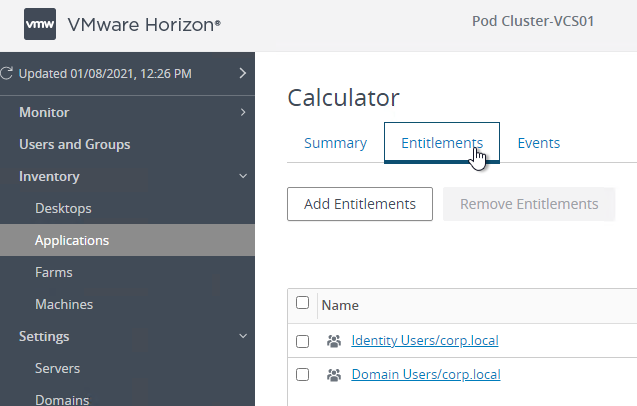Tick the Domain Users/corp.local checkbox
This screenshot has width=637, height=406.
(302, 375)
